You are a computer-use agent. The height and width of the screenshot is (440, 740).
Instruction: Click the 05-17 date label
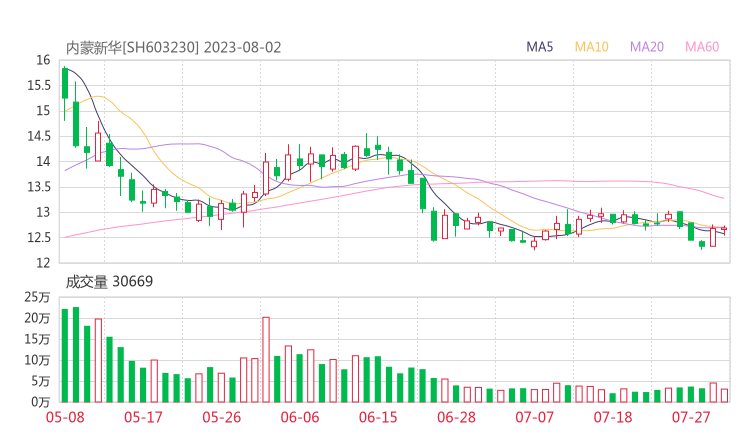tap(143, 417)
